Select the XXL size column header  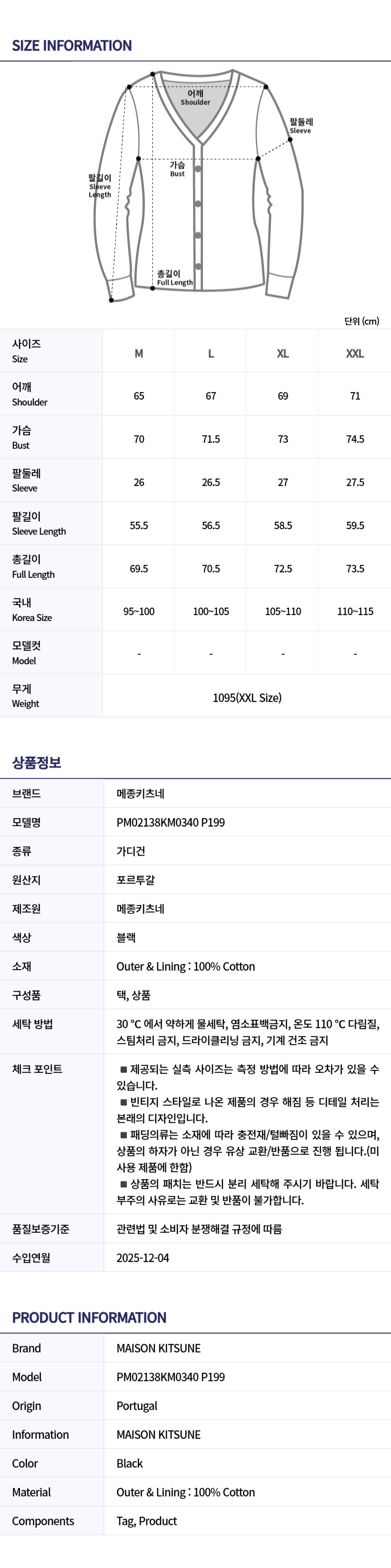click(355, 354)
